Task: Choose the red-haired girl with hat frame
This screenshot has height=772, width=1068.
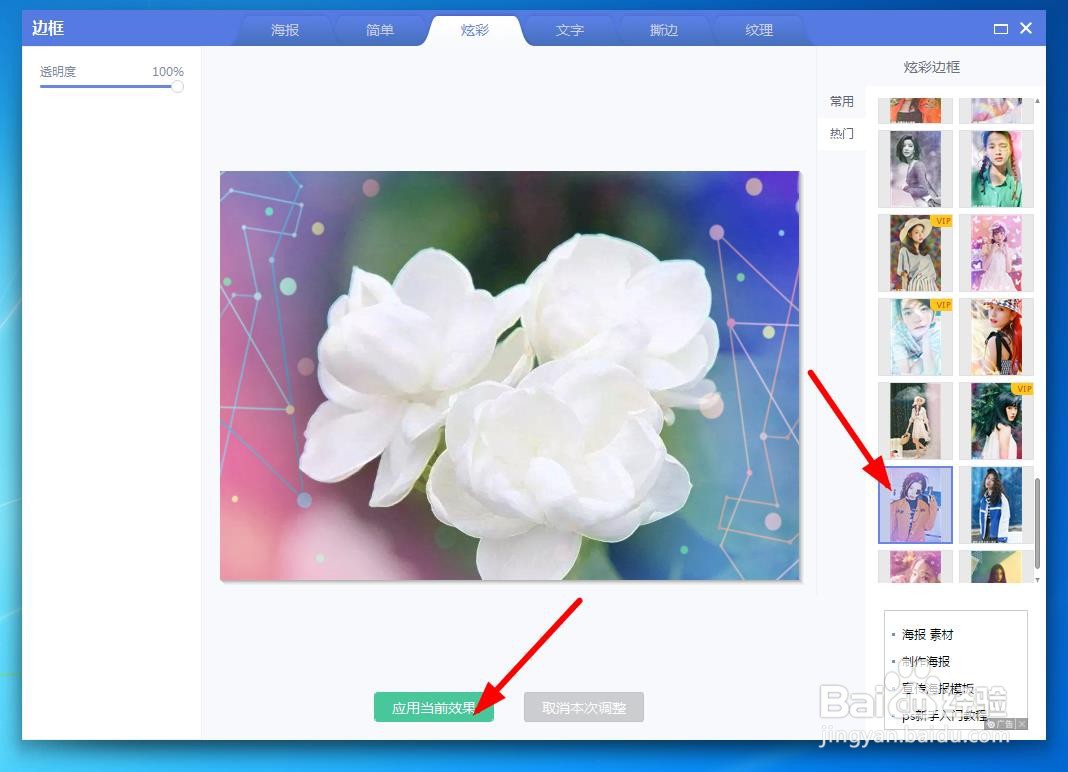Action: pyautogui.click(x=996, y=337)
